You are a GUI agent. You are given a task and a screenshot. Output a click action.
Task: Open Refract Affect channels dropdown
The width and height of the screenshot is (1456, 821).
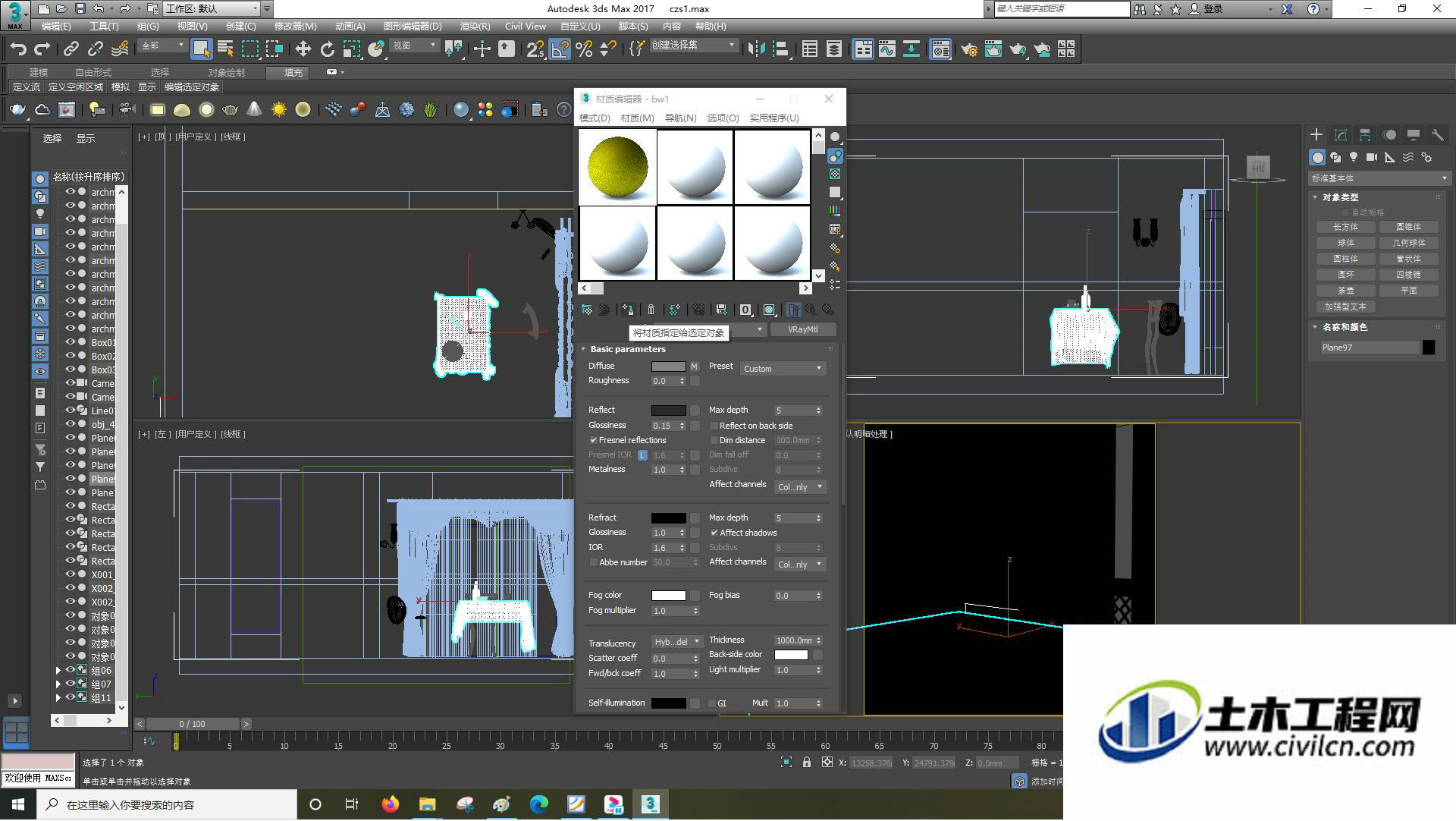click(800, 565)
